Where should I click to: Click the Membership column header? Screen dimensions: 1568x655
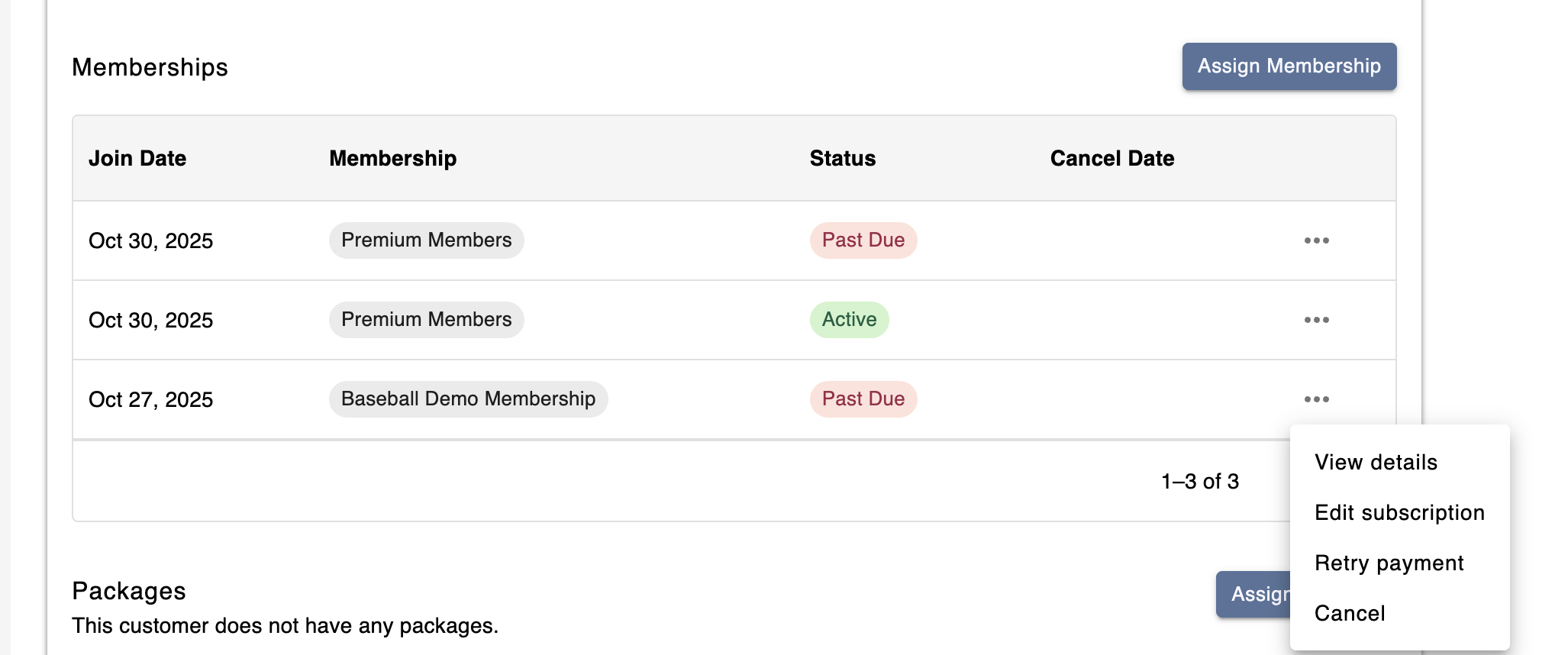click(392, 159)
